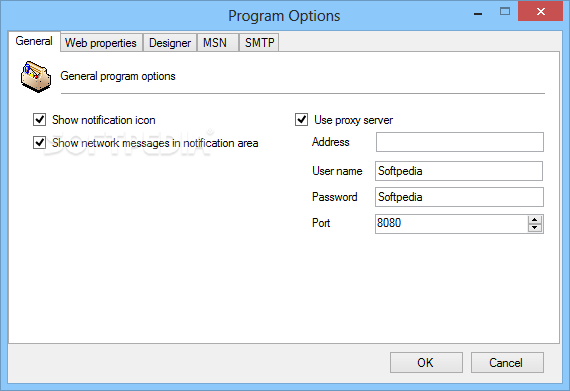Click the Program Options title text
Screen dimensions: 570x391
coord(284,16)
